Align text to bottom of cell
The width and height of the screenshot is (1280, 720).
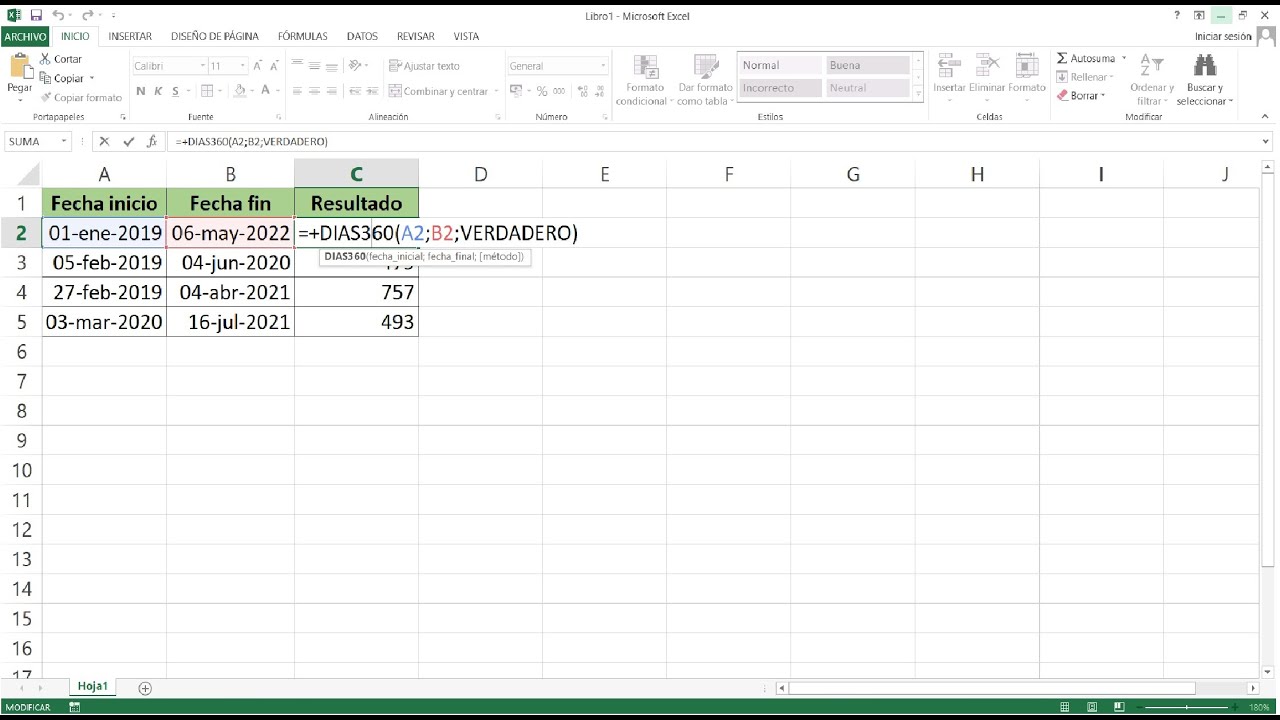pyautogui.click(x=332, y=66)
